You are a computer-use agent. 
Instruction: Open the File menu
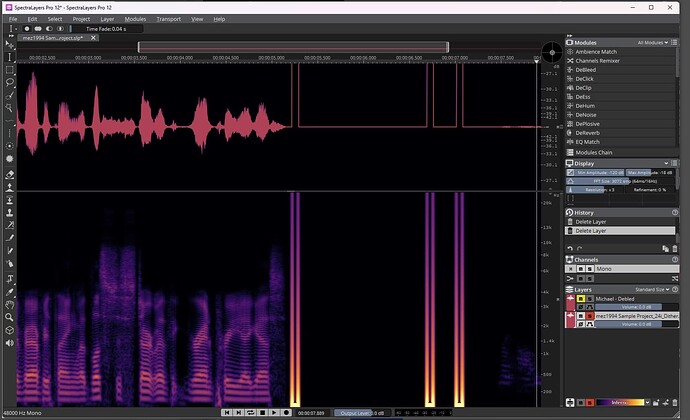pyautogui.click(x=13, y=19)
